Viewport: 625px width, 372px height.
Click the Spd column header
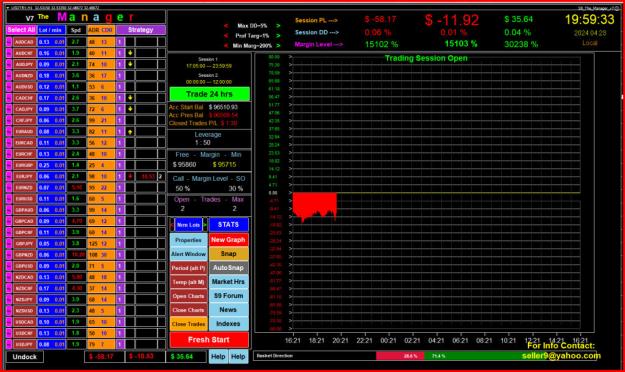(x=76, y=30)
